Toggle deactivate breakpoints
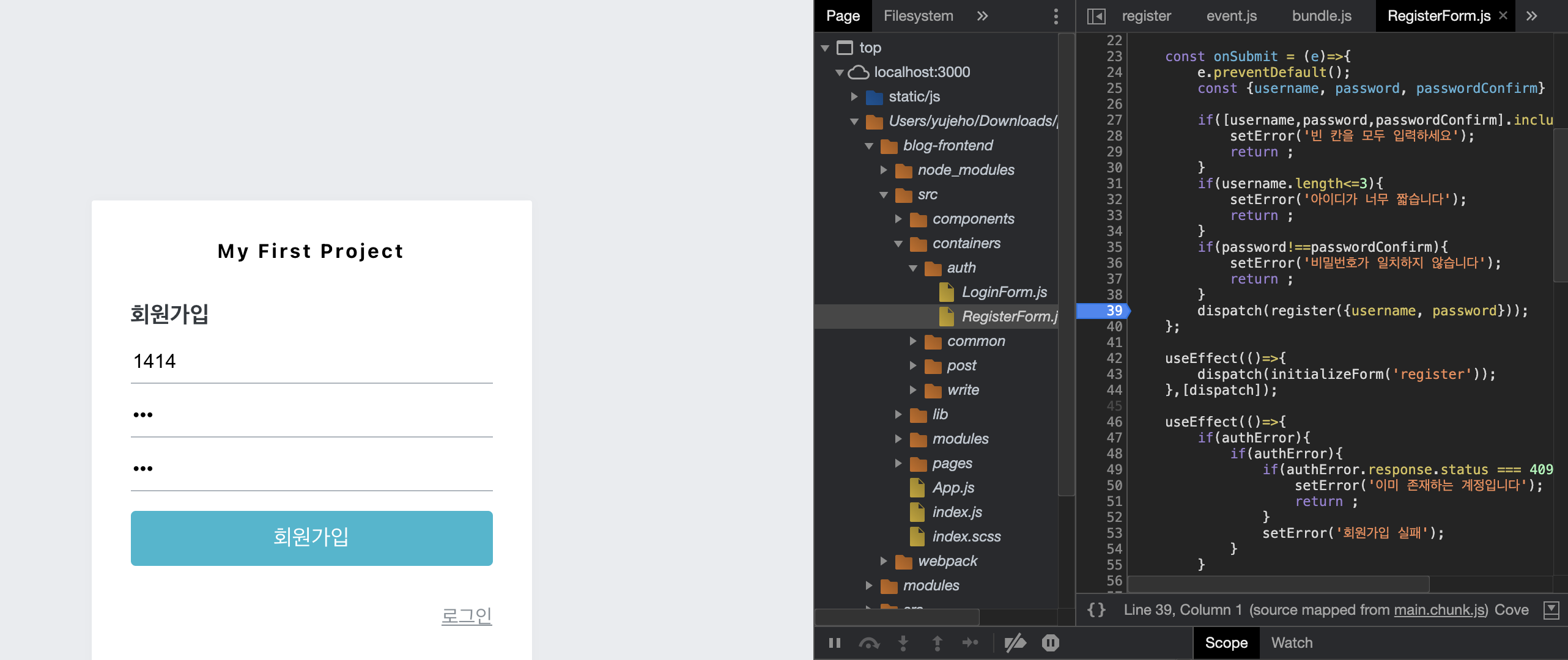 click(1015, 643)
